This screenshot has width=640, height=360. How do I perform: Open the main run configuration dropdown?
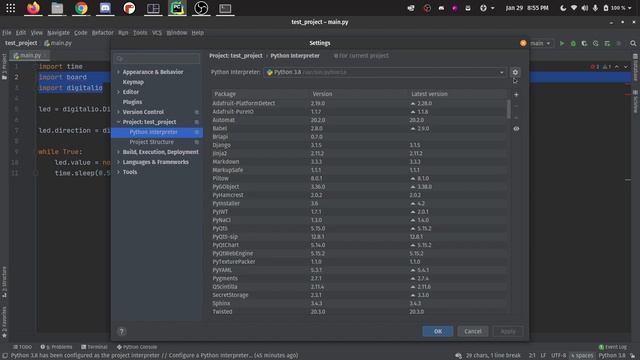540,43
